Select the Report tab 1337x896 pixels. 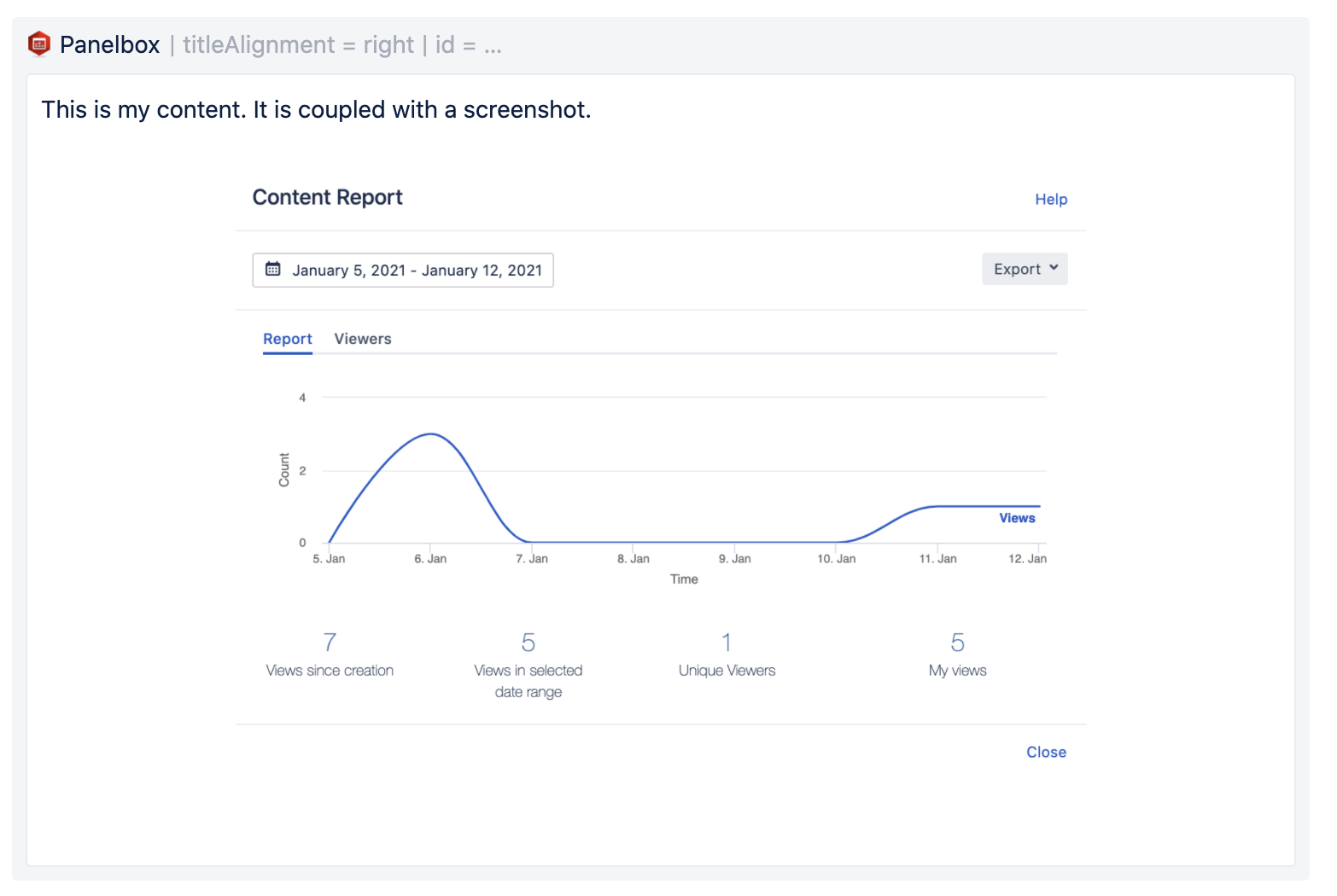tap(287, 339)
